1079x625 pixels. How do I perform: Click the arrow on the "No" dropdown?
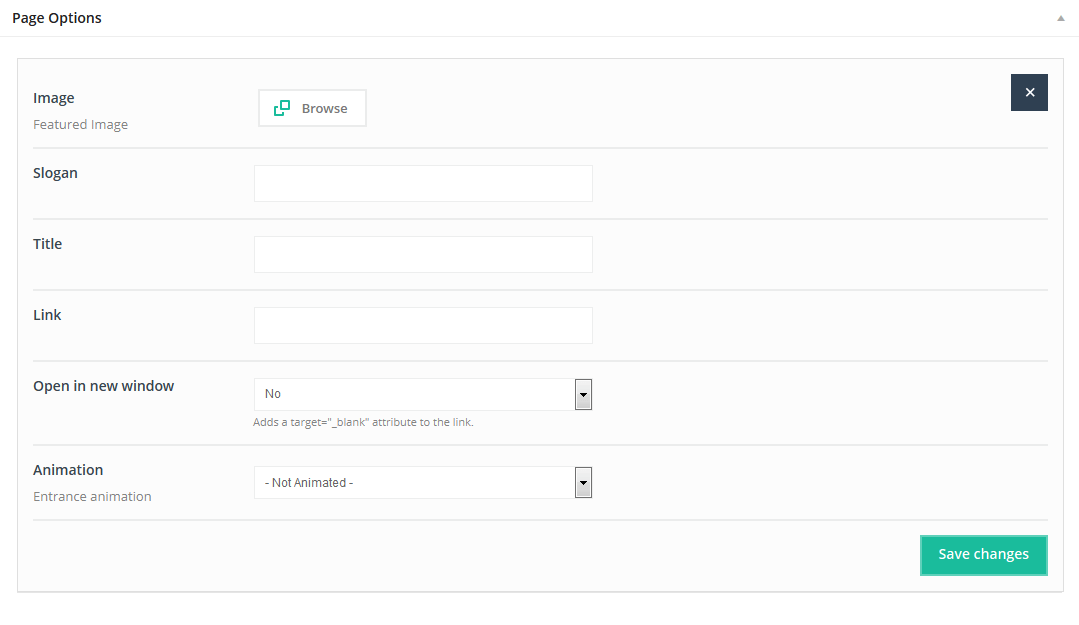[583, 394]
